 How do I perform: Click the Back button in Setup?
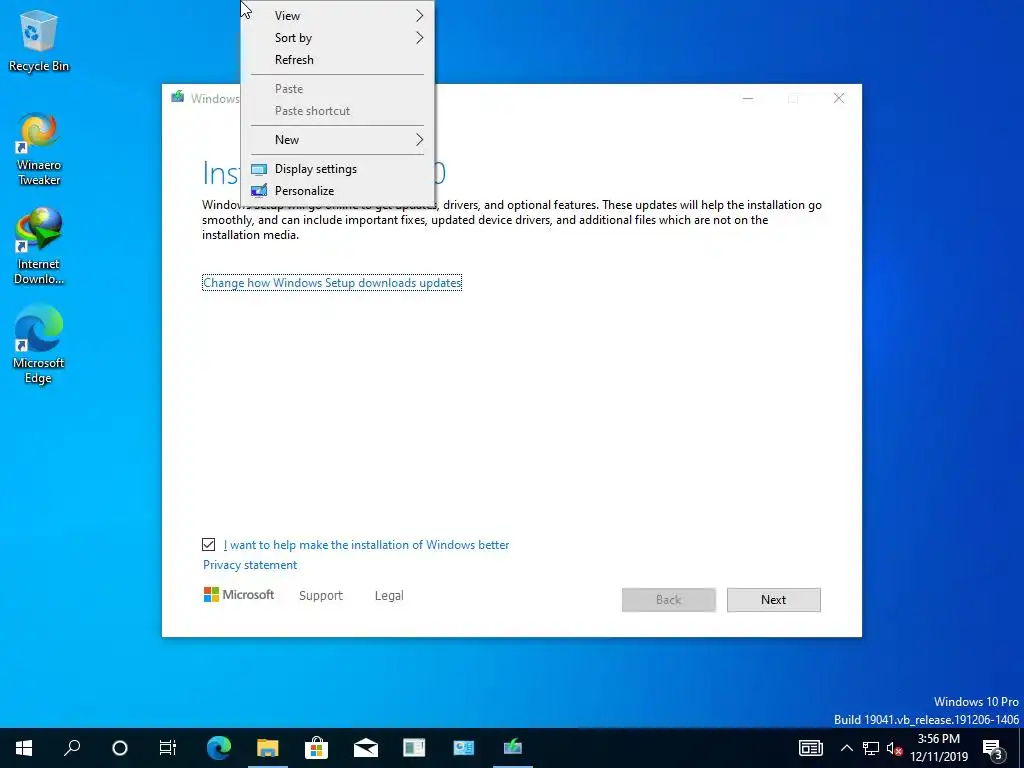(x=669, y=600)
